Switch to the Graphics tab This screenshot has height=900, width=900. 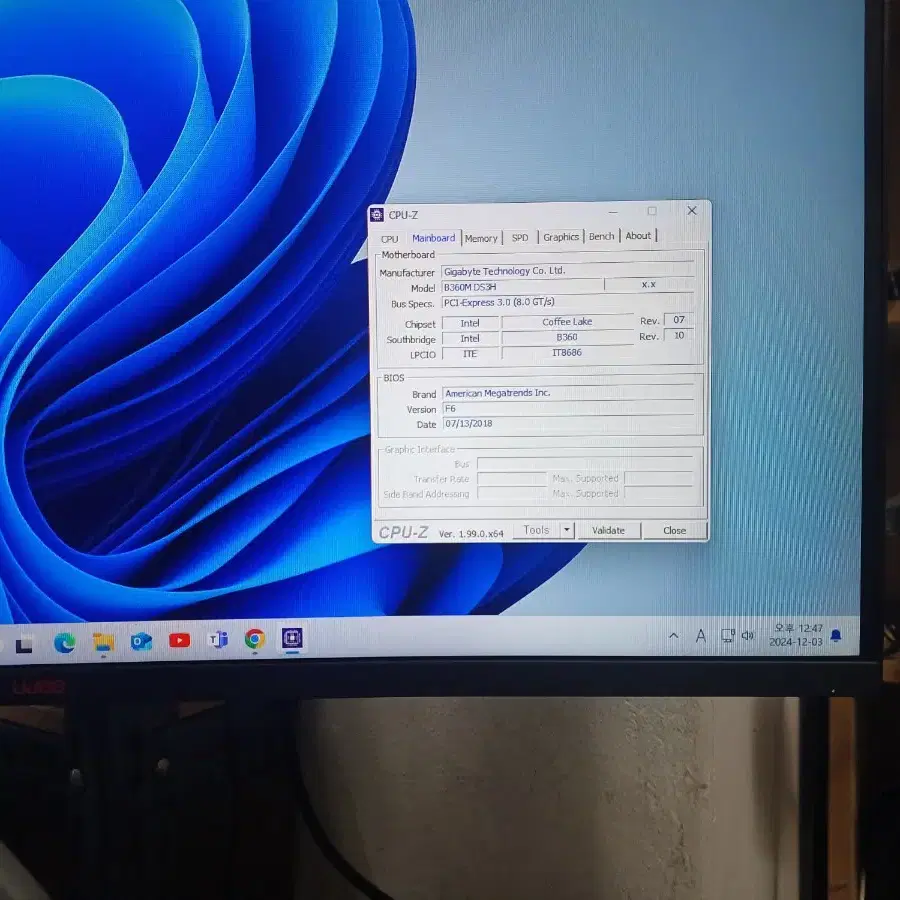561,237
